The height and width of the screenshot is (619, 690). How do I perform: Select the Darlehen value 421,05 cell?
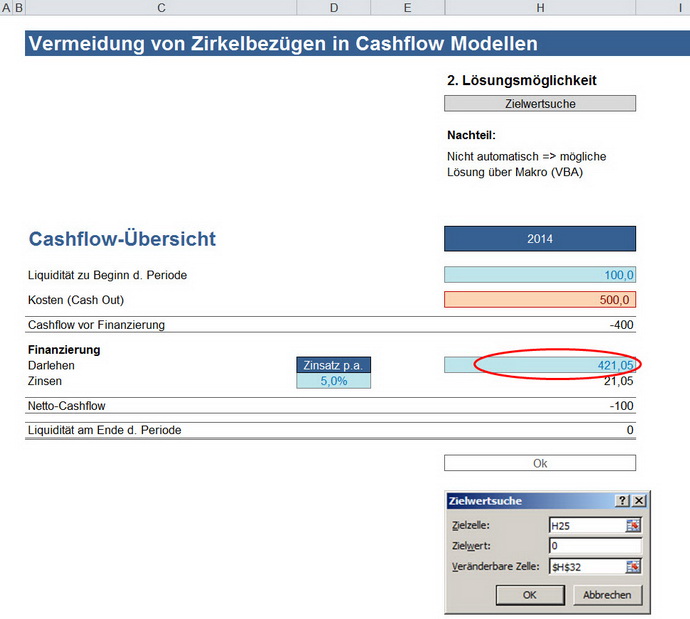click(x=540, y=365)
